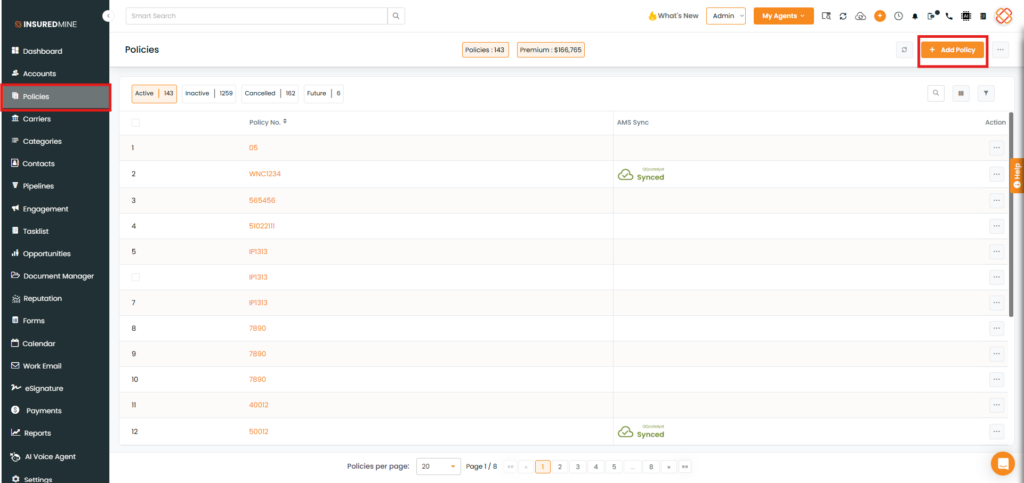This screenshot has width=1024, height=483.
Task: Tick the select-all checkbox in table header
Action: [x=136, y=122]
